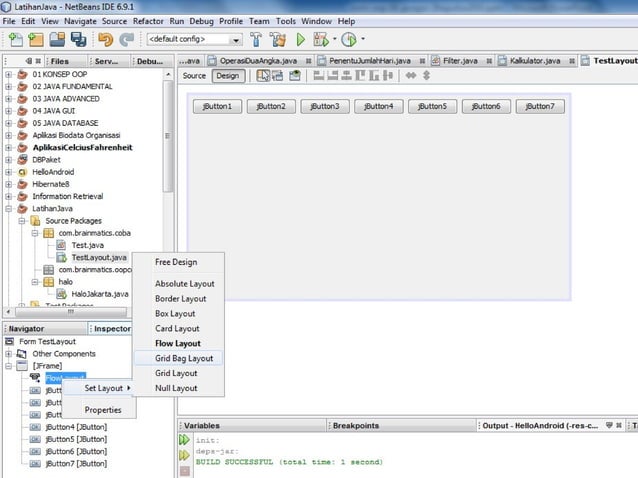Viewport: 638px width, 478px height.
Task: Switch editor to Source view
Action: coord(194,76)
